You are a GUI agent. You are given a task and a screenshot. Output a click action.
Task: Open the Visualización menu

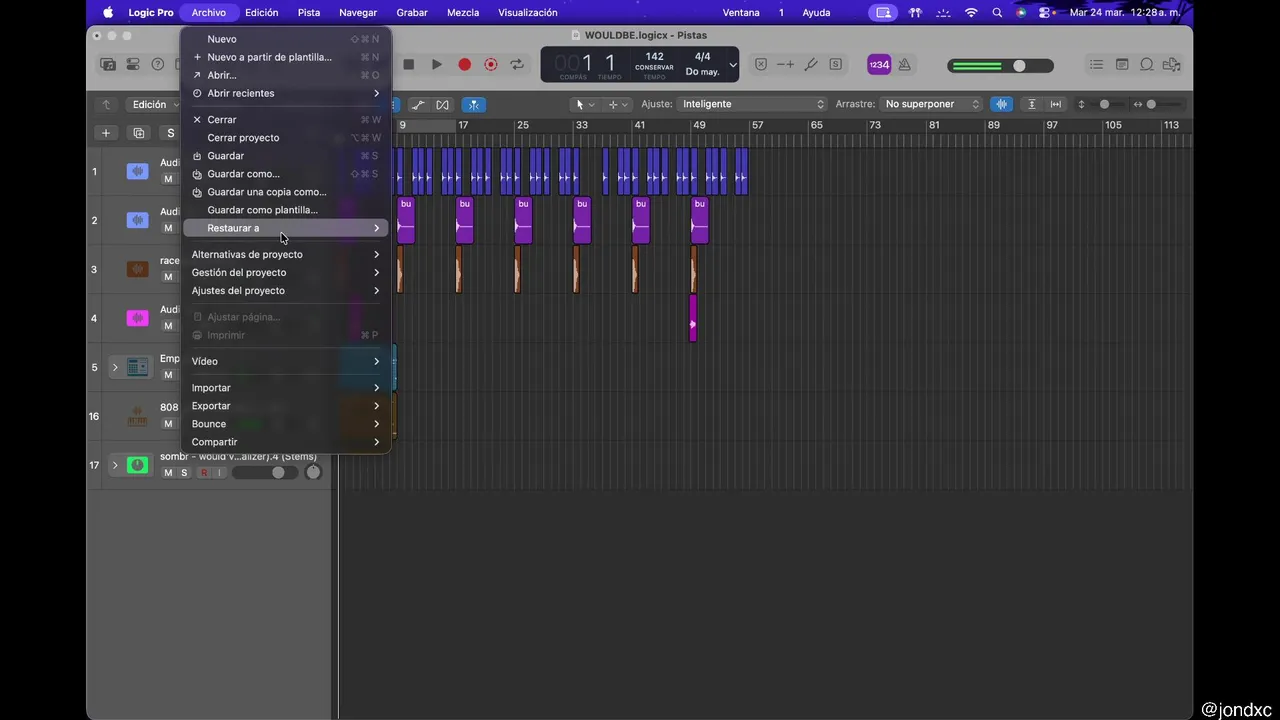coord(528,12)
